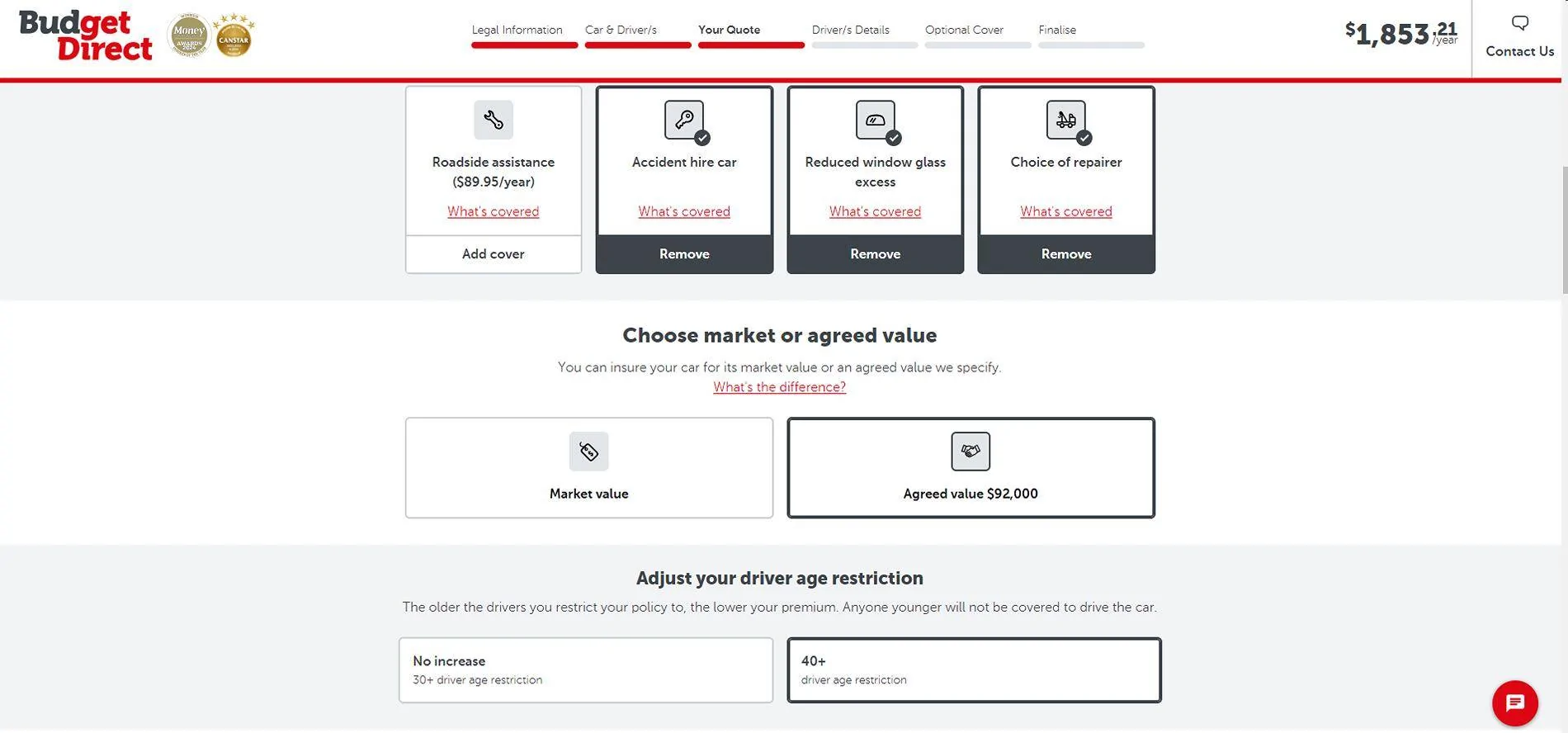Click the Contact Us speech bubble icon
The height and width of the screenshot is (733, 1568).
(x=1520, y=22)
